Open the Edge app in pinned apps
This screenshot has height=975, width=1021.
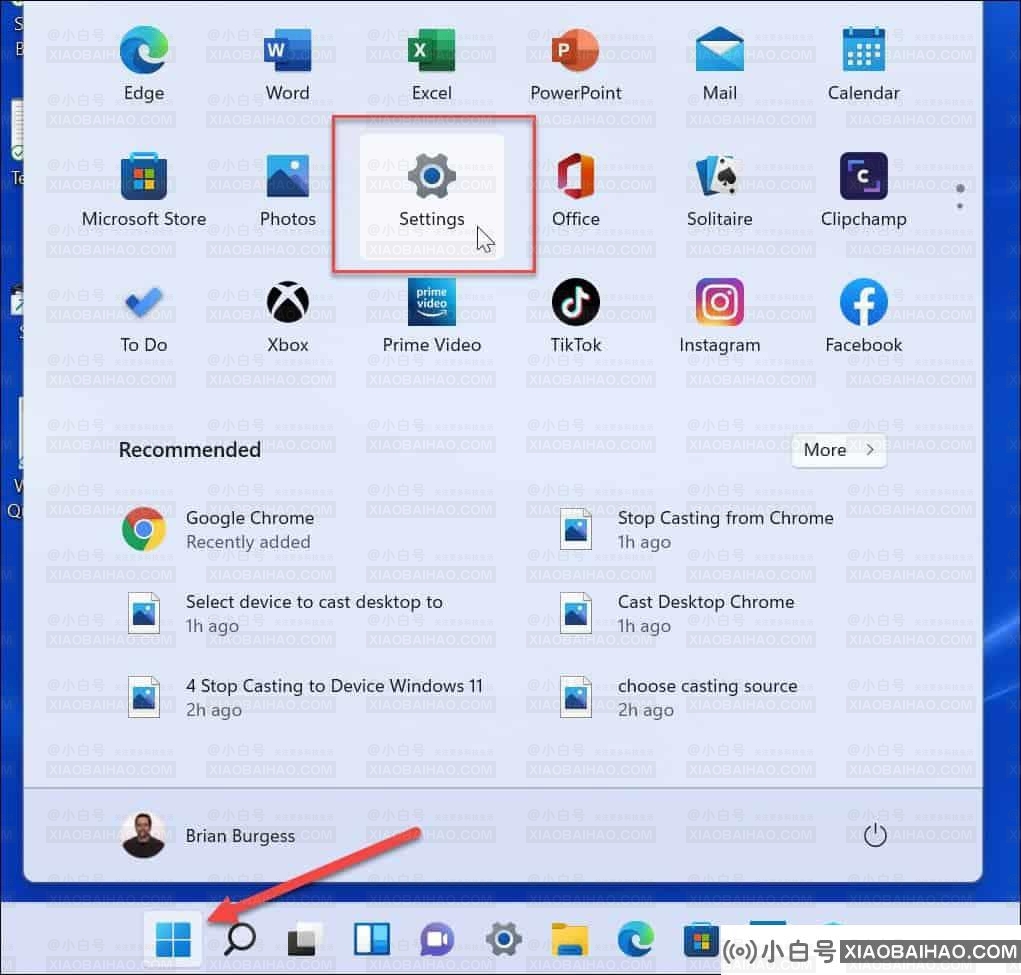pyautogui.click(x=144, y=64)
